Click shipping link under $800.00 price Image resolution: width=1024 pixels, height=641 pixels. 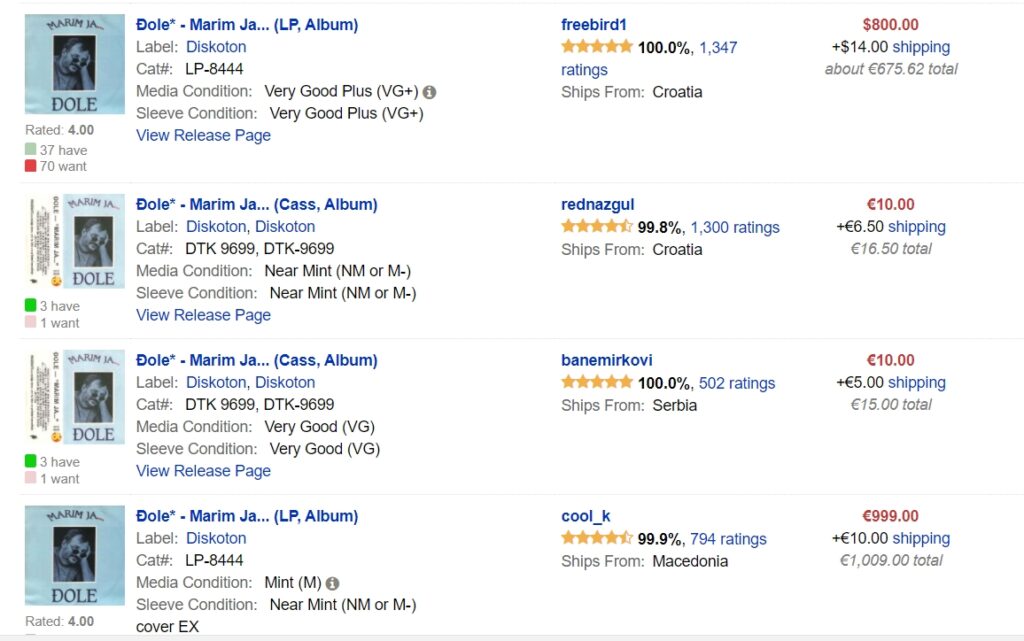pyautogui.click(x=921, y=47)
